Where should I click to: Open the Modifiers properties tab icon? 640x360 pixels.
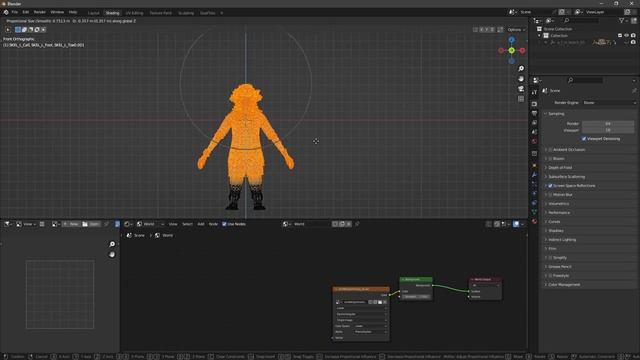click(x=534, y=175)
